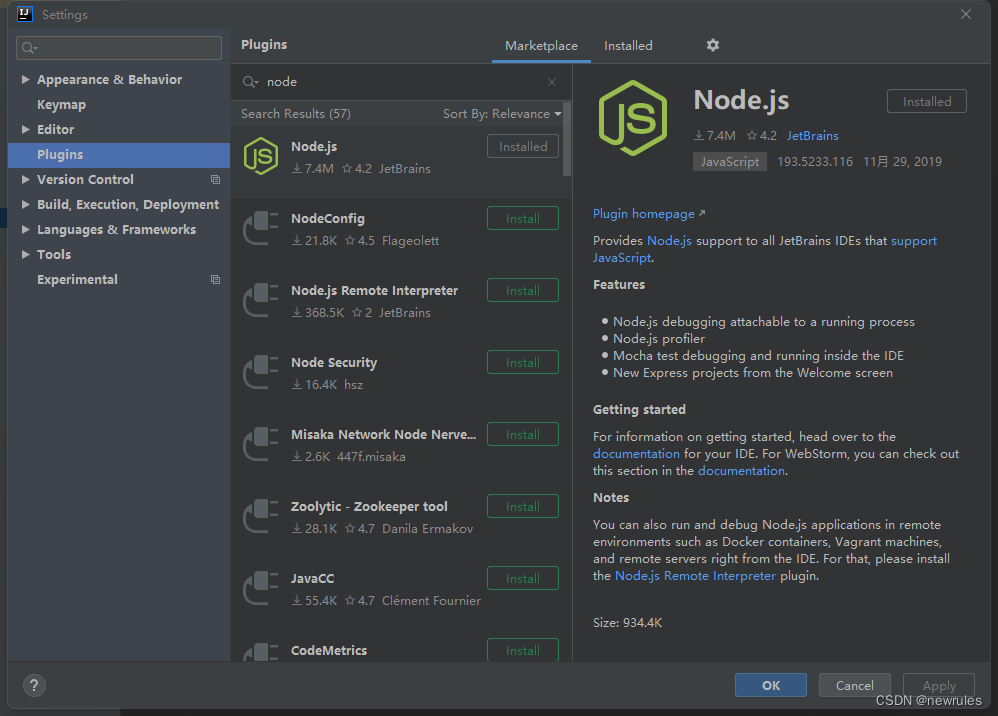Click the IntelliJ IDEA logo in the title bar
This screenshot has height=716, width=998.
pyautogui.click(x=25, y=14)
